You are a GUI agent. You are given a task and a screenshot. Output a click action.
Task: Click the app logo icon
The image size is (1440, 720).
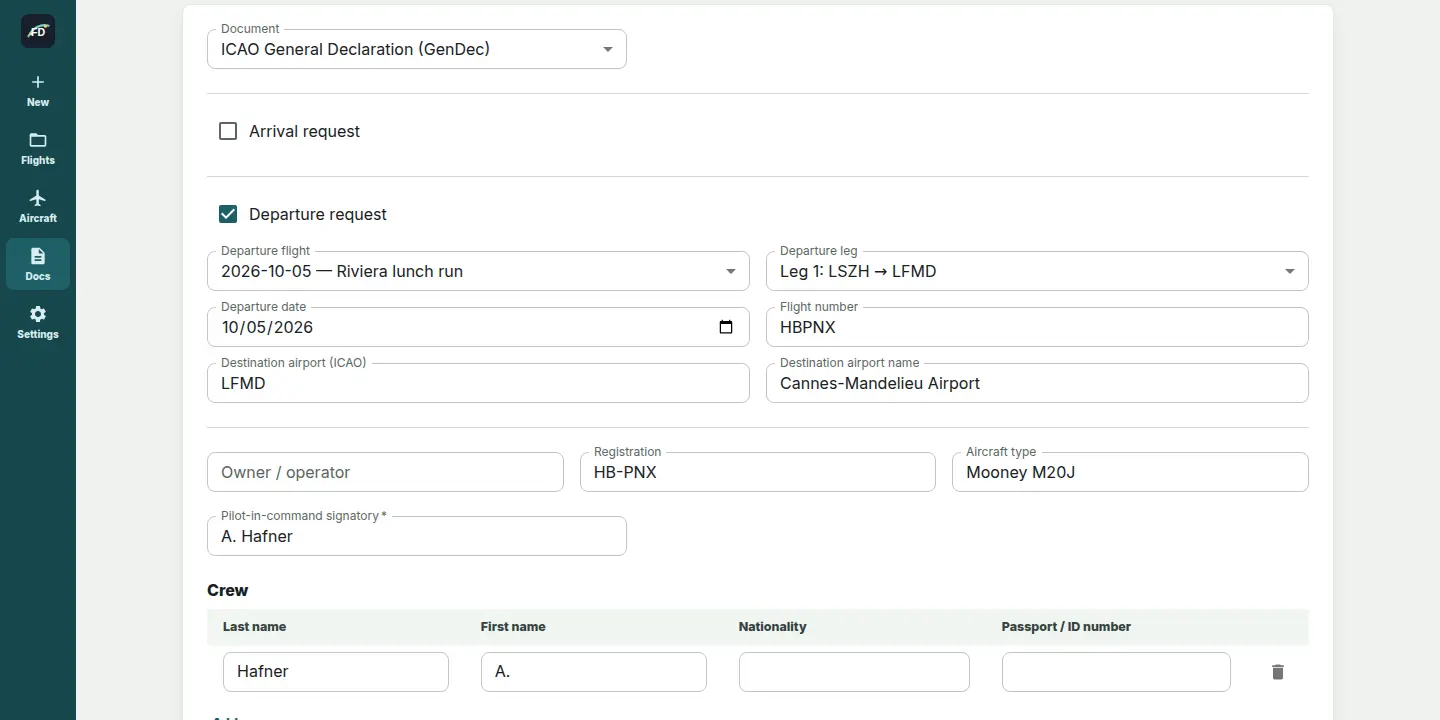pyautogui.click(x=38, y=31)
